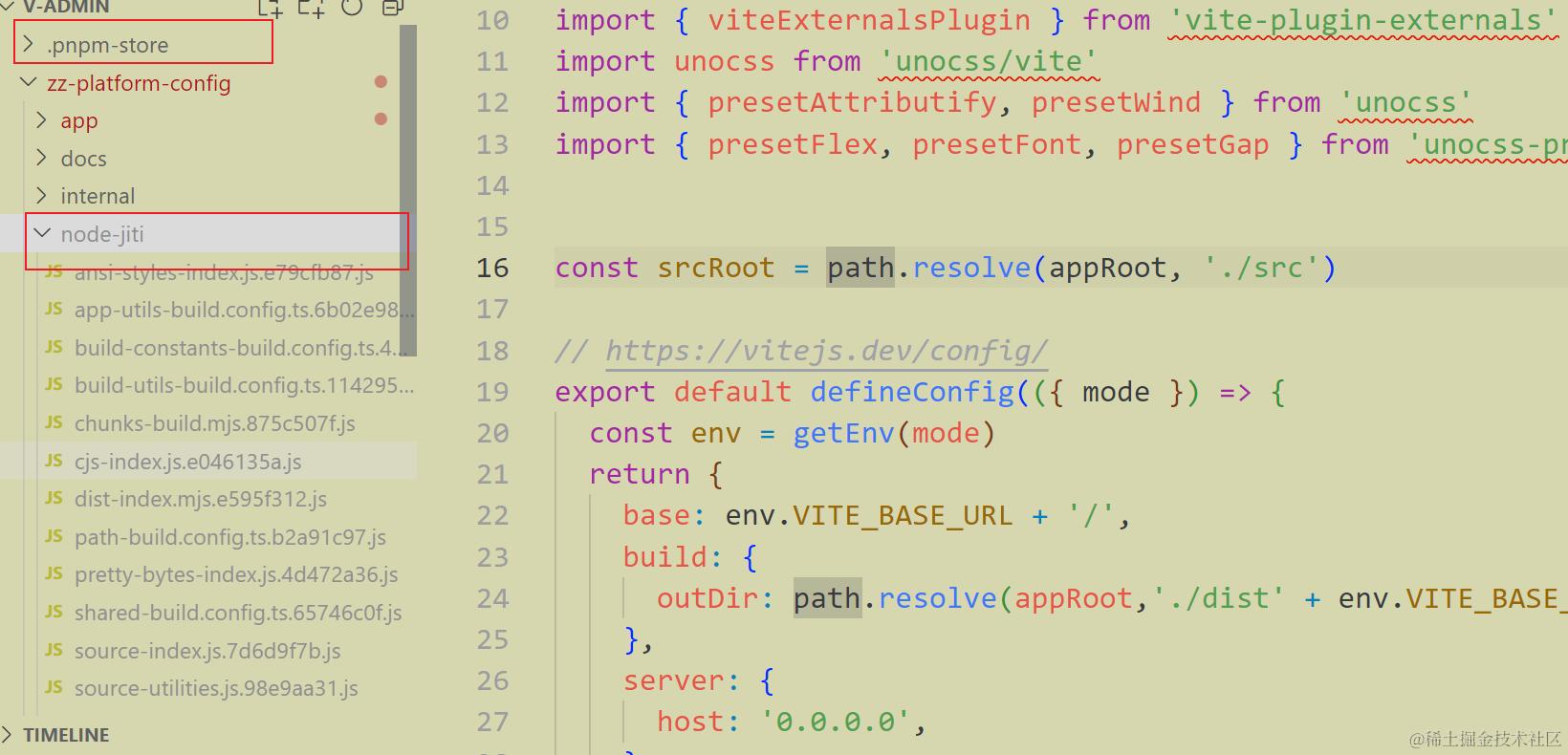The height and width of the screenshot is (755, 1568).
Task: Collapse the V-ADMIN workspace section chevron
Action: point(8,6)
